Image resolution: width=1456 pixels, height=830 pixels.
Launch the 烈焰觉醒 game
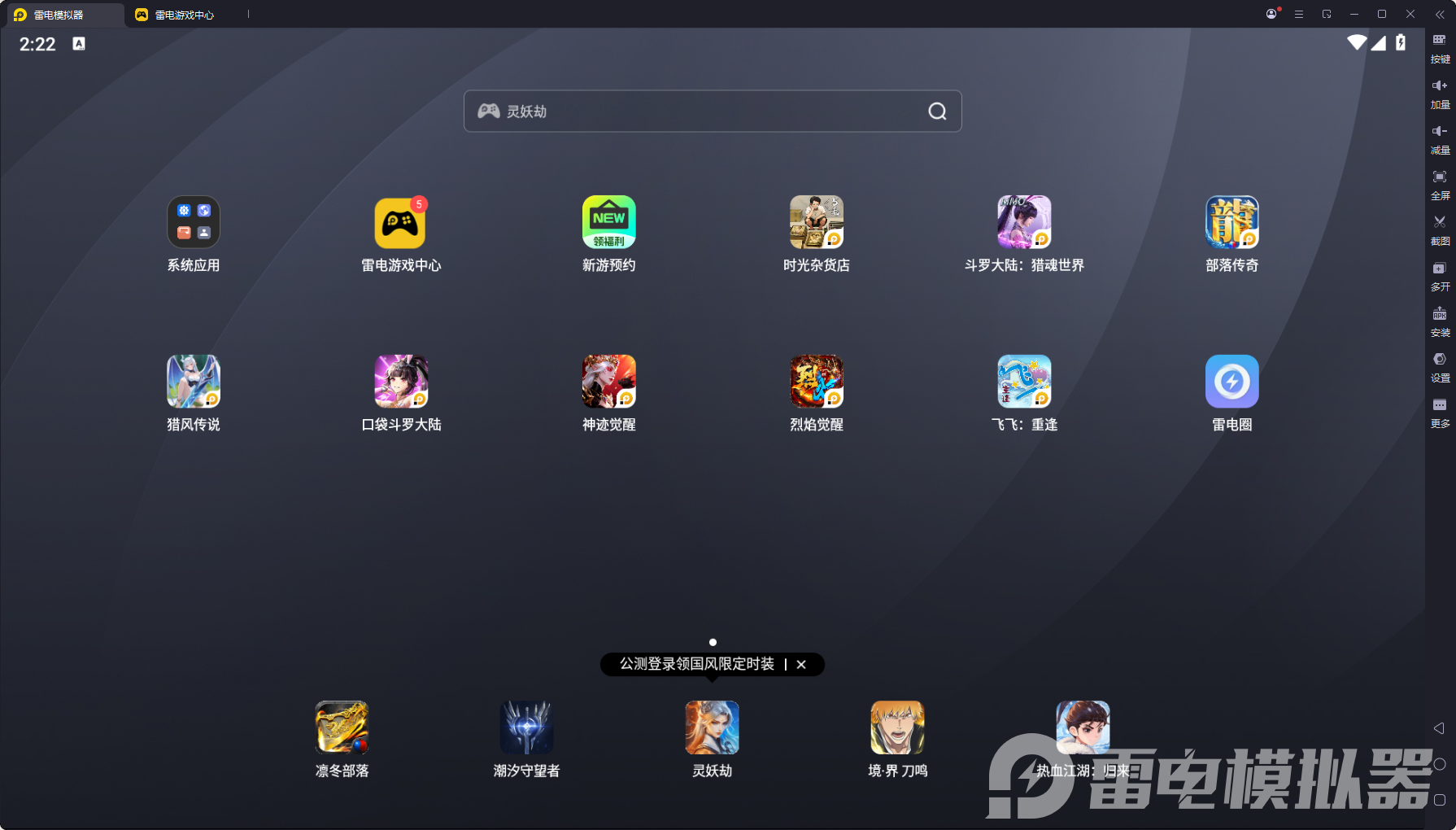point(817,381)
